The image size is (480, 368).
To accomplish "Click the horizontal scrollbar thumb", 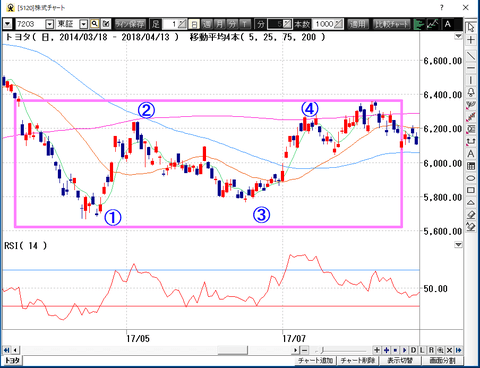I will pyautogui.click(x=232, y=350).
